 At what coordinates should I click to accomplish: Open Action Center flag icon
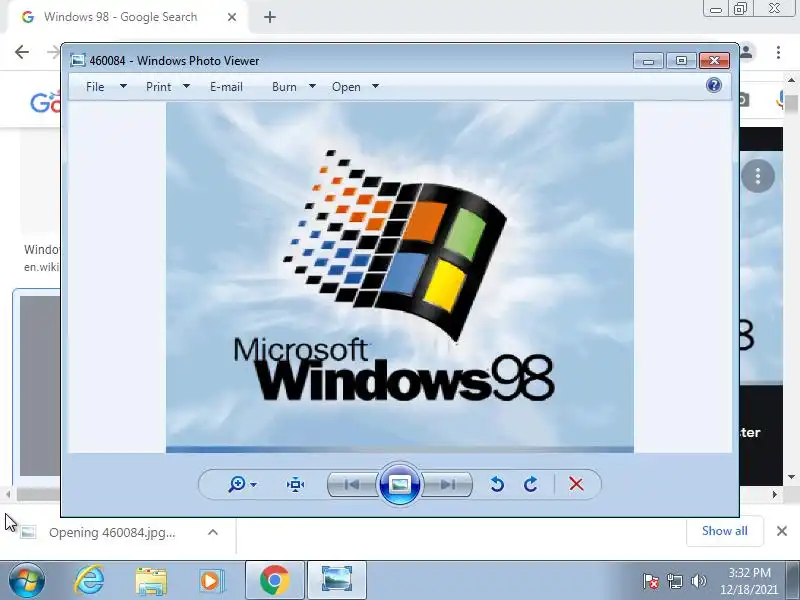point(650,581)
